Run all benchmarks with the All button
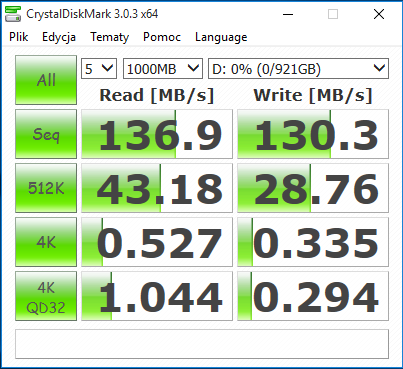 coord(46,80)
